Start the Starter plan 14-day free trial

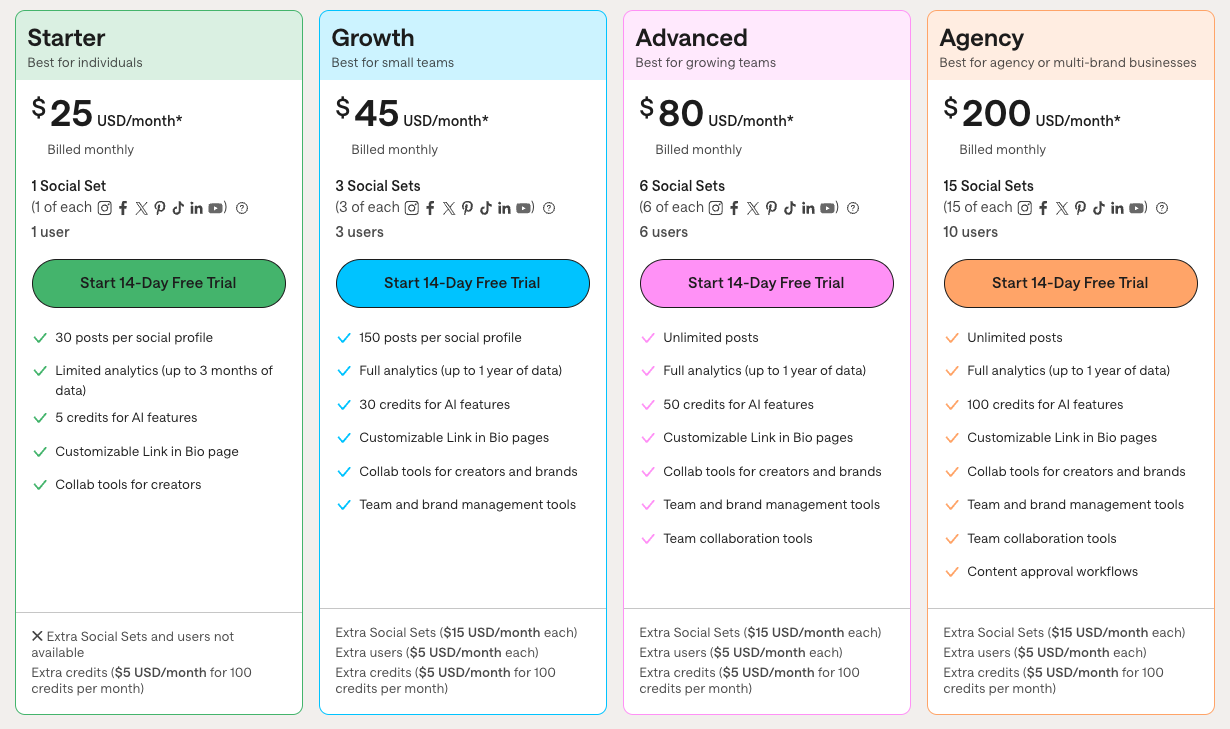(x=159, y=283)
